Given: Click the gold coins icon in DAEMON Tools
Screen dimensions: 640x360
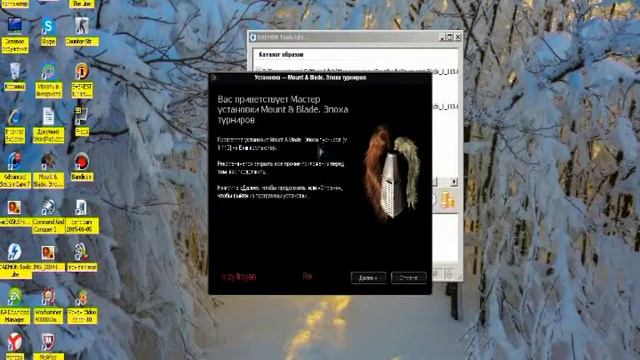Looking at the screenshot, I should click(x=448, y=200).
